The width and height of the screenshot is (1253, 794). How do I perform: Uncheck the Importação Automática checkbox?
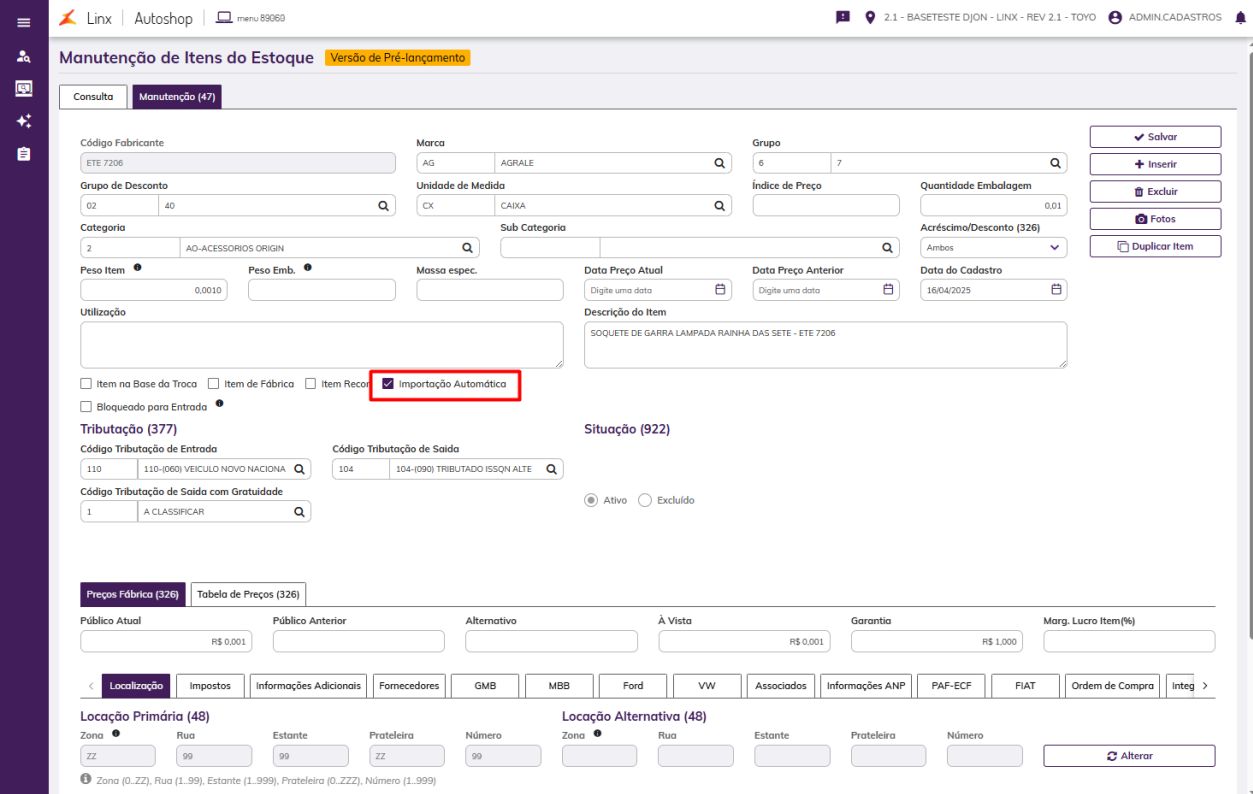click(388, 384)
